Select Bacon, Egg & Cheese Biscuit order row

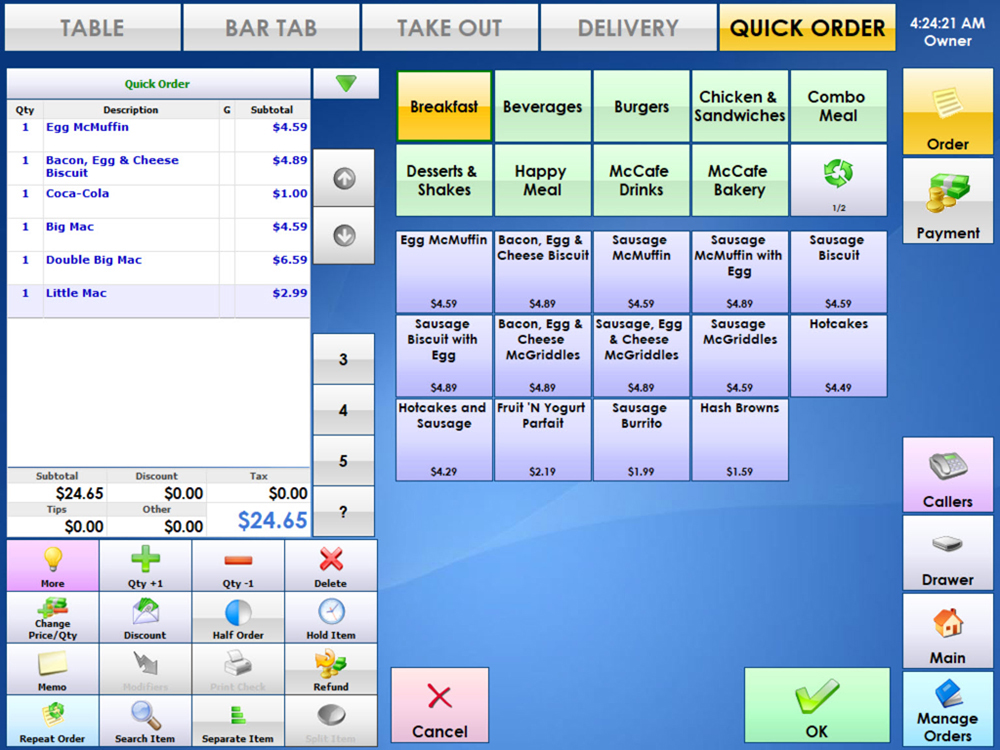click(159, 168)
